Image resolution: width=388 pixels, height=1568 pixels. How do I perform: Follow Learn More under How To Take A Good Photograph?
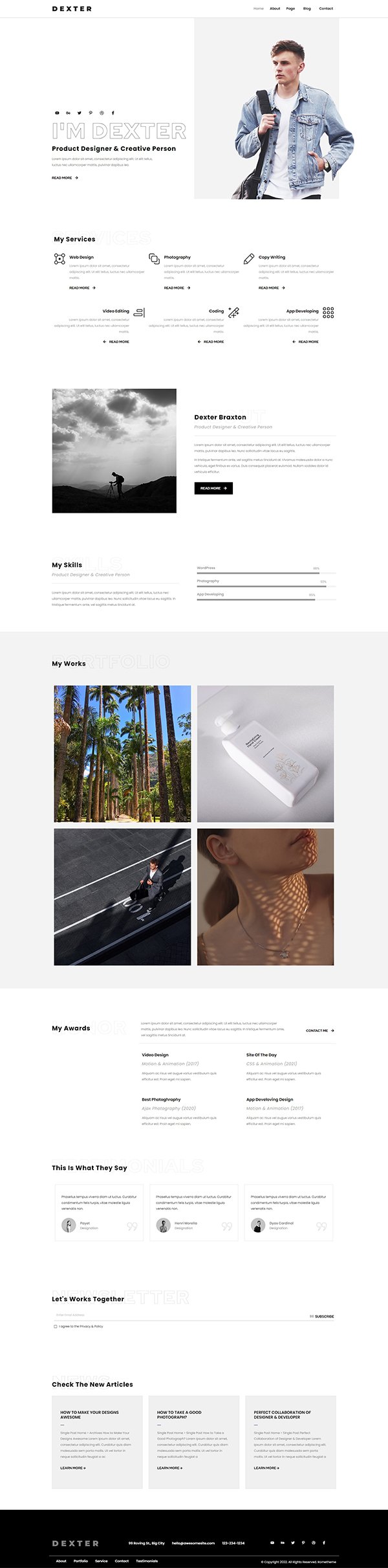click(x=170, y=1468)
